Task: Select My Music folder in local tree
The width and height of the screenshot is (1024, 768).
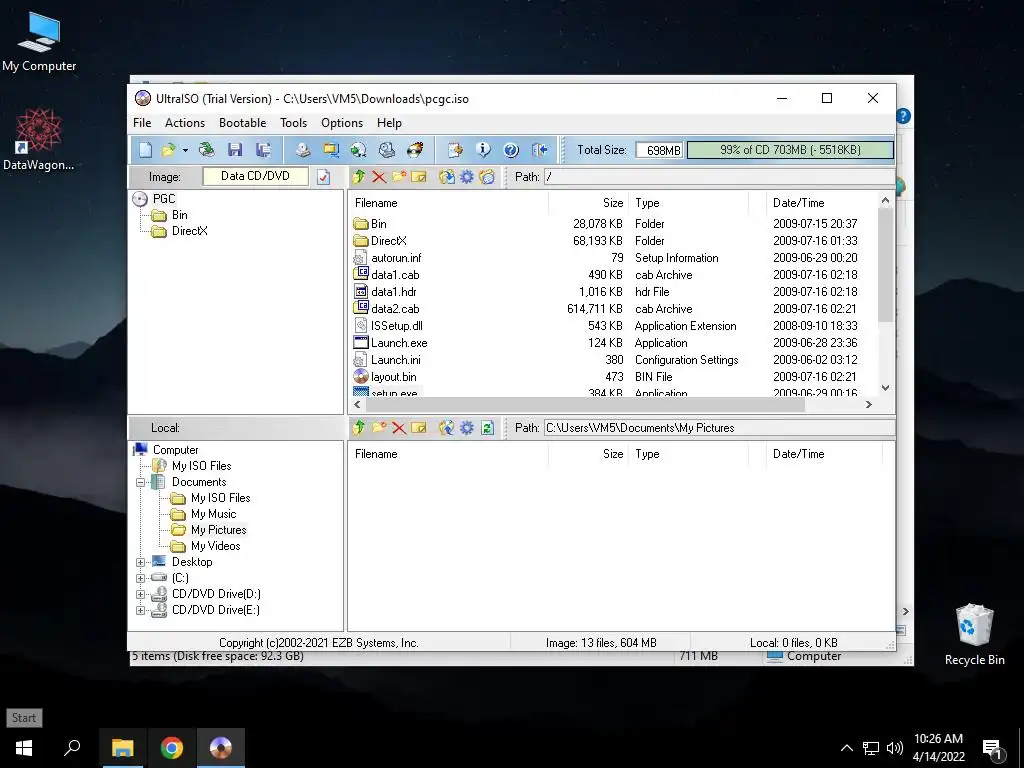Action: pos(213,514)
